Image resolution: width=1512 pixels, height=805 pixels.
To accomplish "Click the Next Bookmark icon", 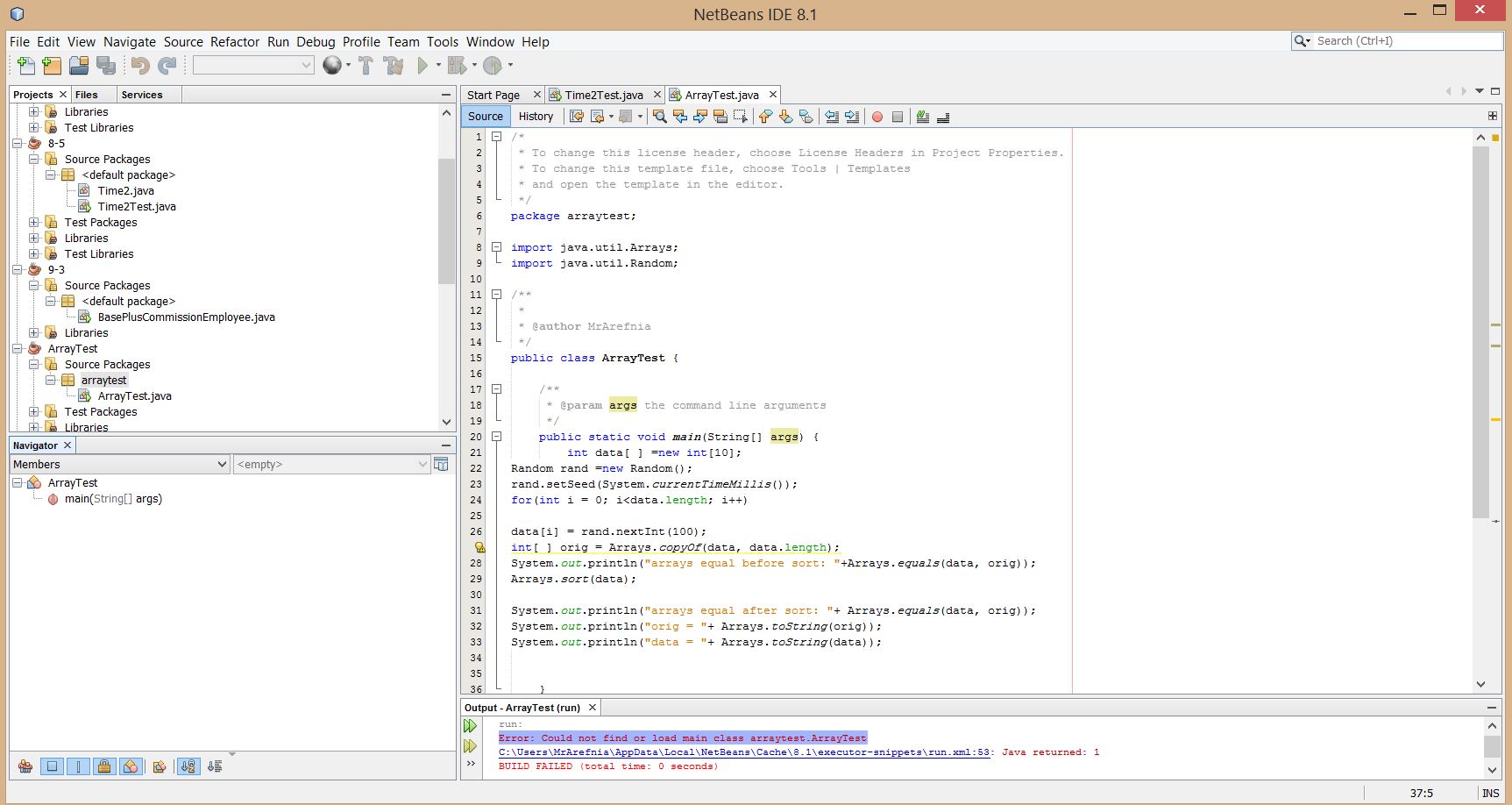I will coord(786,117).
